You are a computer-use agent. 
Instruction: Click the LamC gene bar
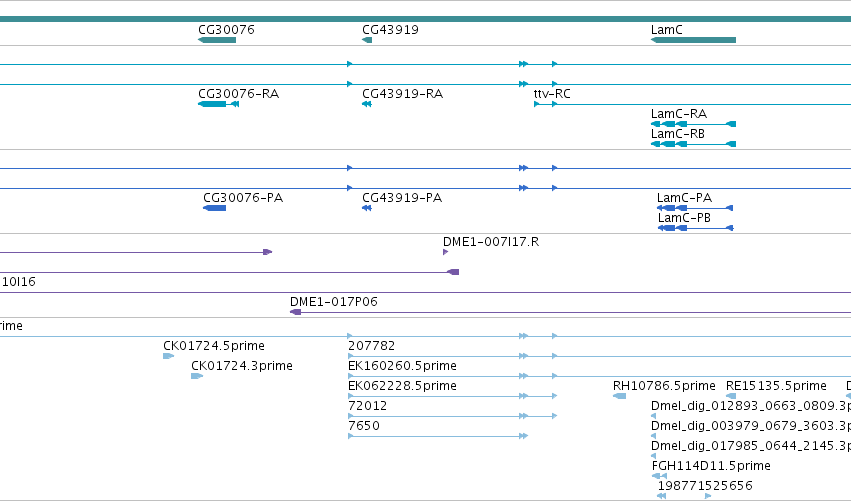click(x=694, y=40)
